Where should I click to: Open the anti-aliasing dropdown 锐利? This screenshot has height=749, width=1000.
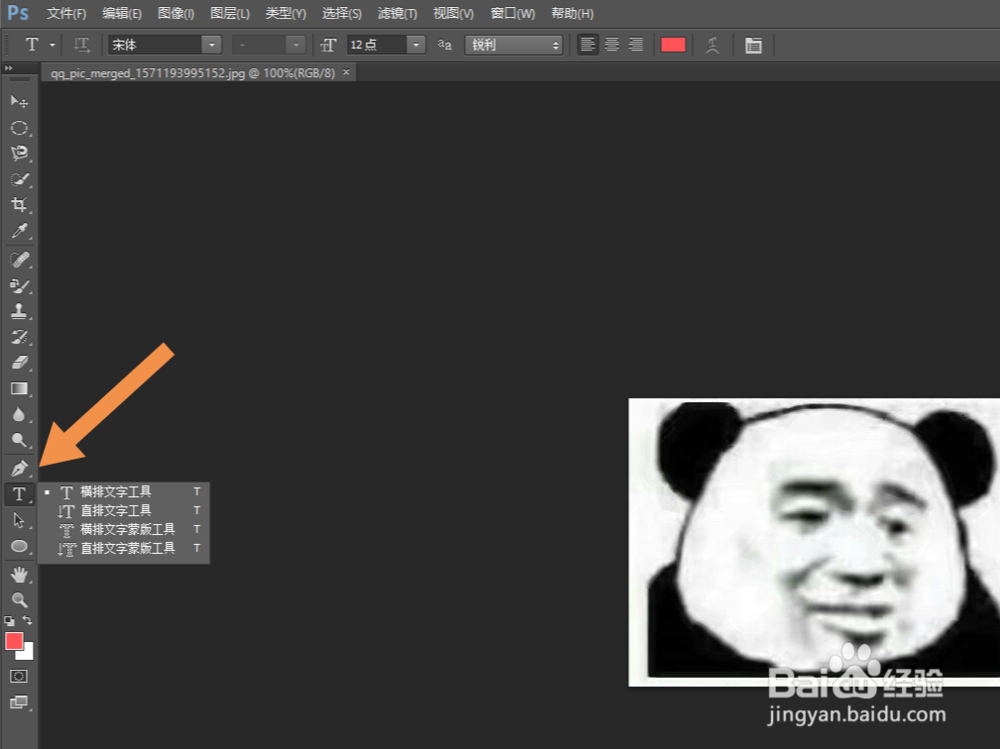[x=514, y=45]
